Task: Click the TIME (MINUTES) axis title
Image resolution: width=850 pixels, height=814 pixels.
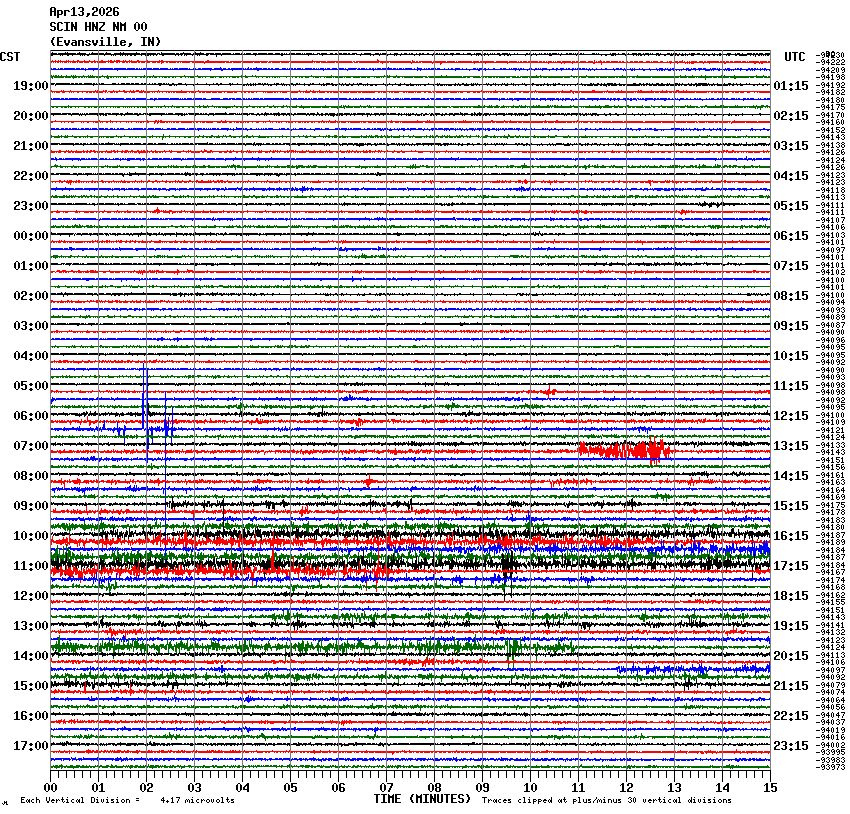Action: coord(422,799)
